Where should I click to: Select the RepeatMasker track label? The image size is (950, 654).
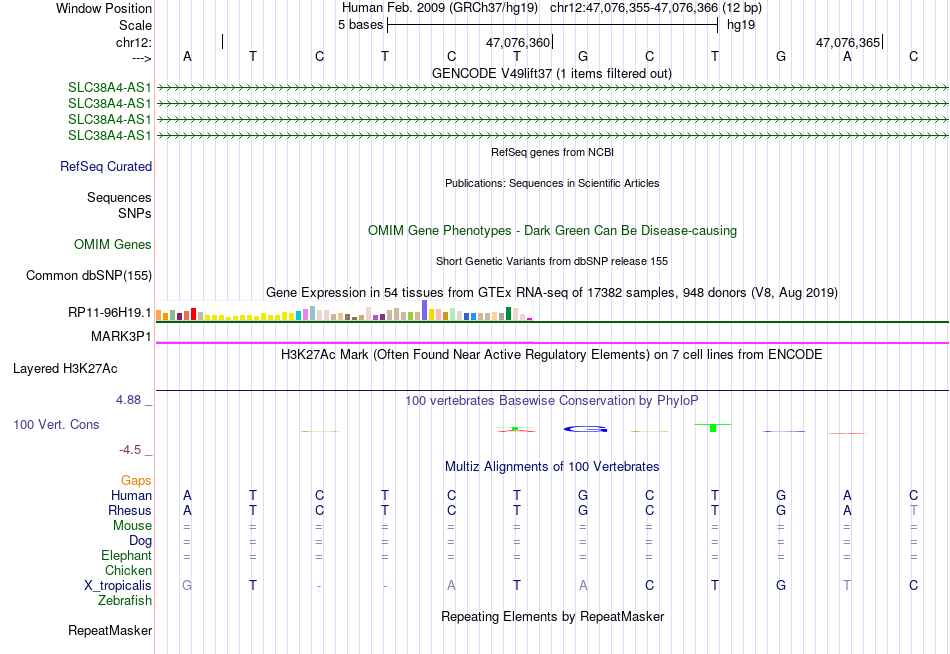[x=110, y=630]
